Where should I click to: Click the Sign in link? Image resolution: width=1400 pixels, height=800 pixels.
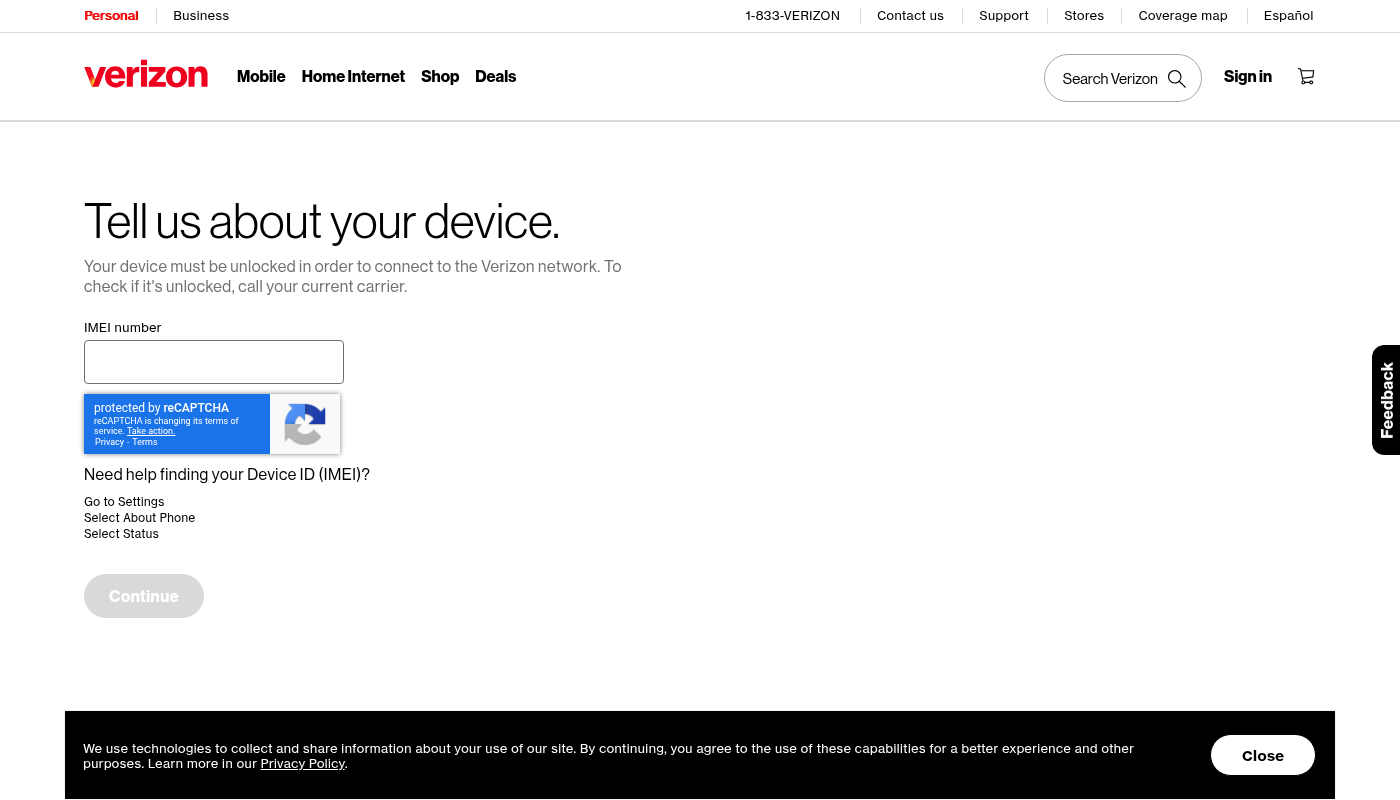[x=1247, y=76]
